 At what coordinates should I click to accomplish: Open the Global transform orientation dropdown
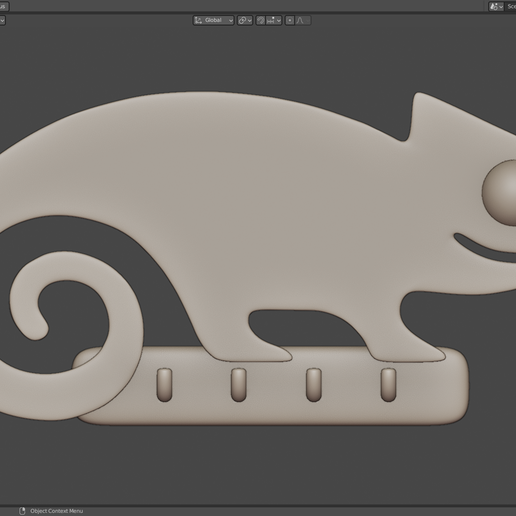(x=214, y=20)
